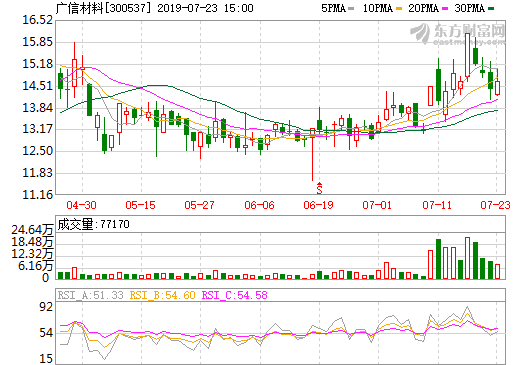520x365 pixels.
Task: Click the 54 RSI axis label
Action: coord(46,333)
